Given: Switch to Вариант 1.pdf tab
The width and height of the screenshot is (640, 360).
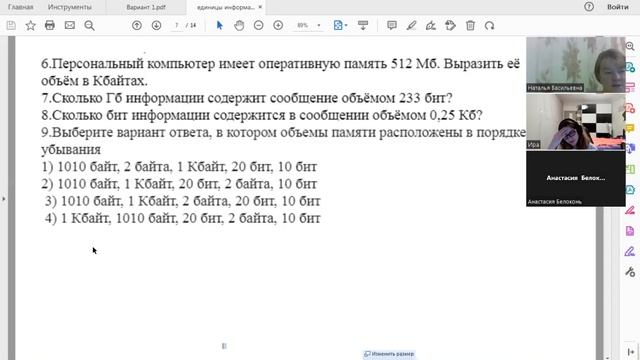Looking at the screenshot, I should [x=146, y=7].
